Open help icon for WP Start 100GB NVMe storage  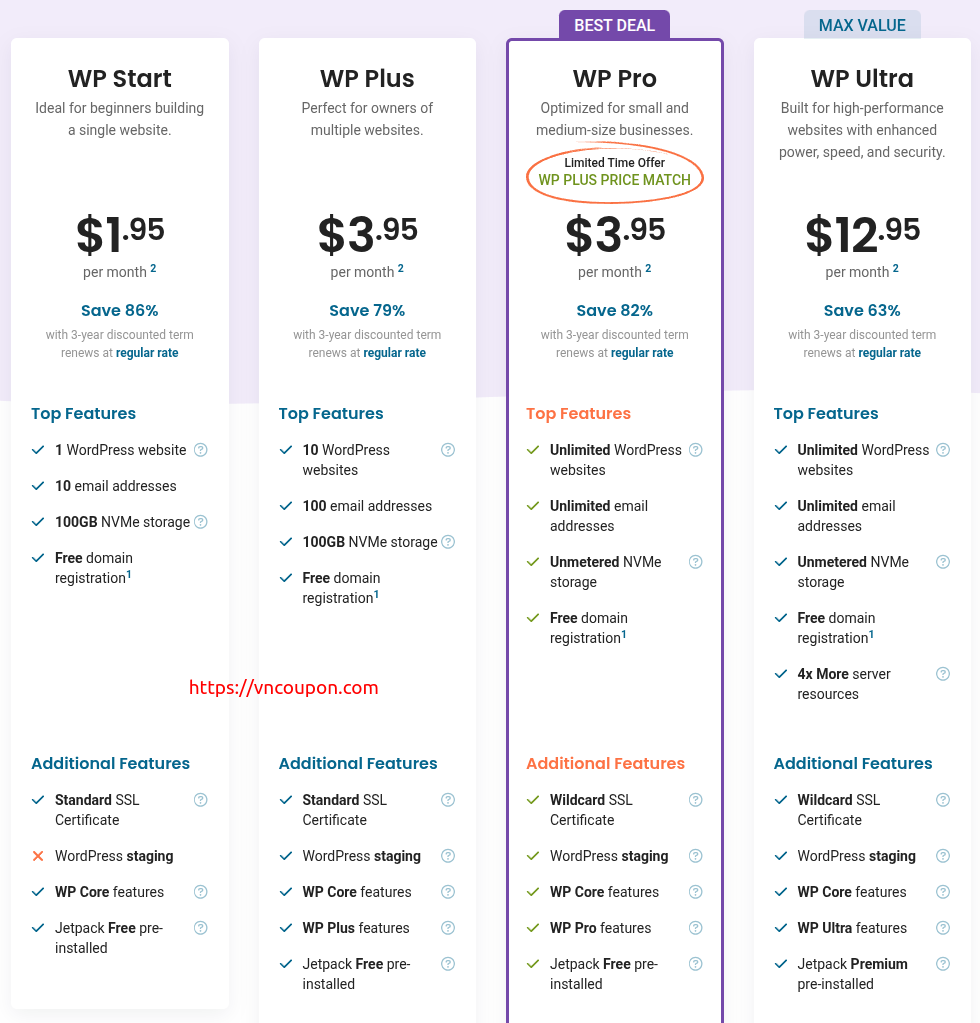[201, 522]
